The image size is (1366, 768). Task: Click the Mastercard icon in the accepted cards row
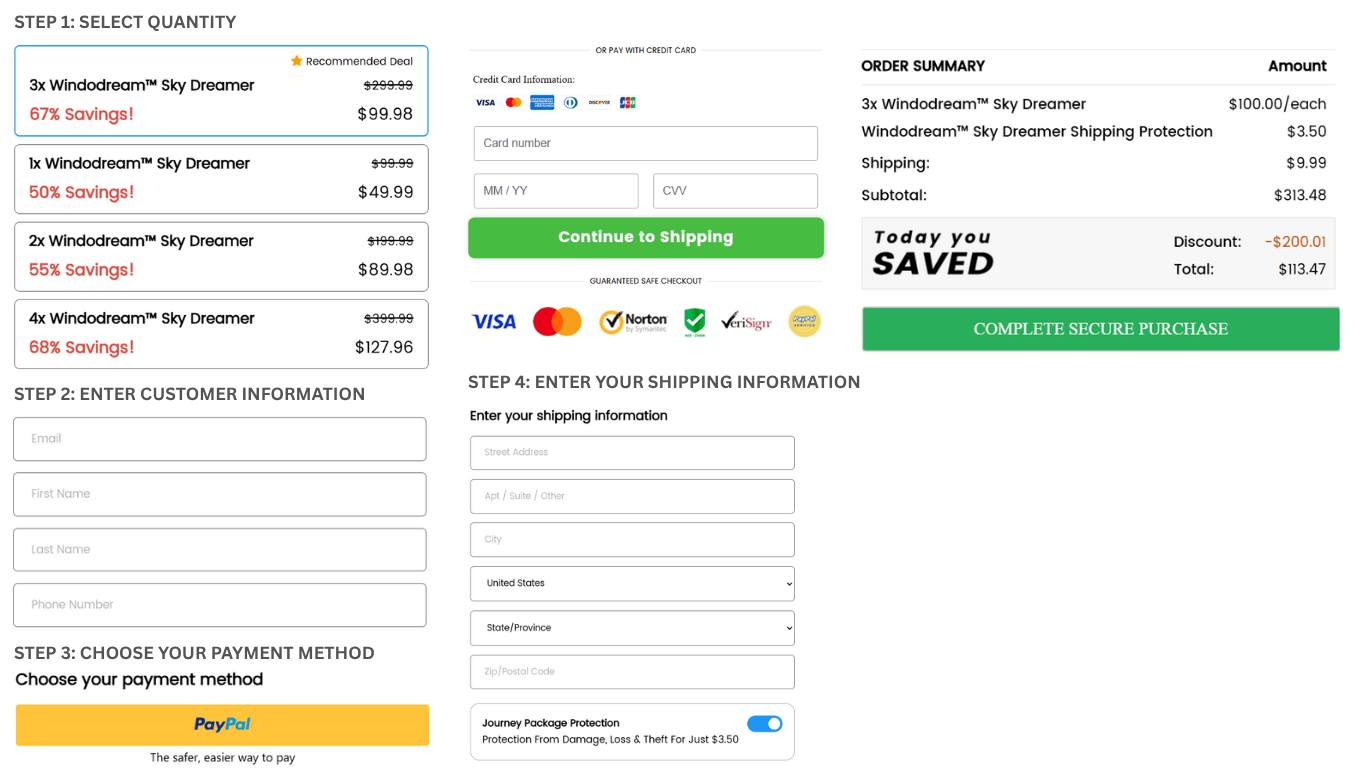tap(513, 102)
